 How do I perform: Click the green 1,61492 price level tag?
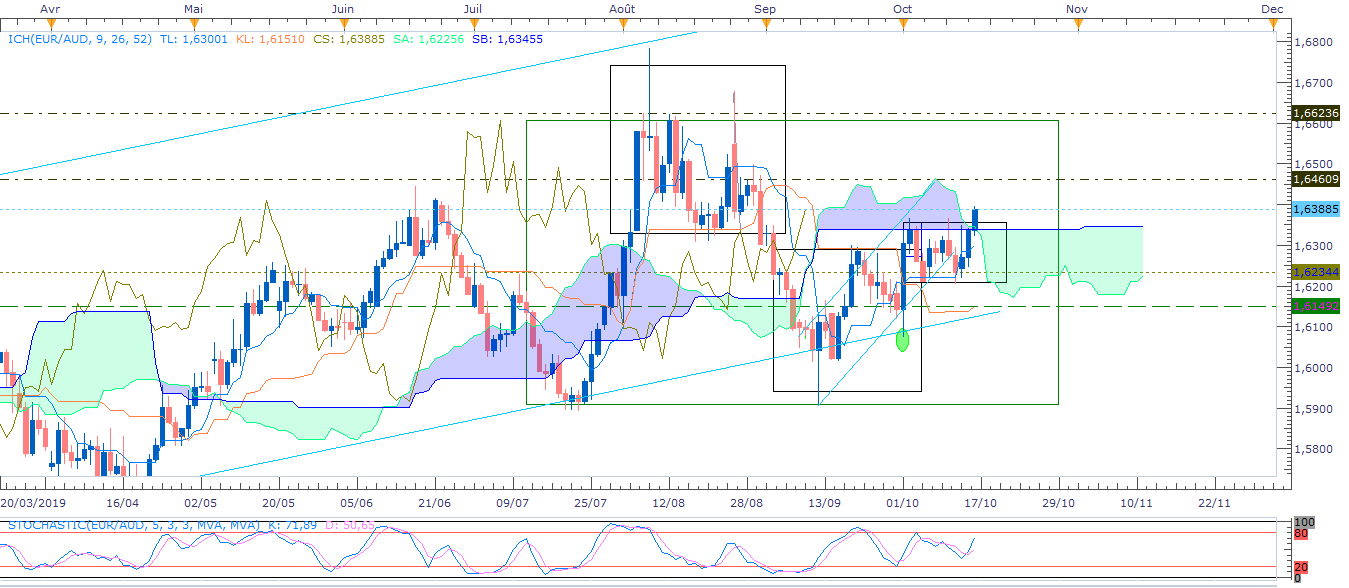[x=1316, y=306]
